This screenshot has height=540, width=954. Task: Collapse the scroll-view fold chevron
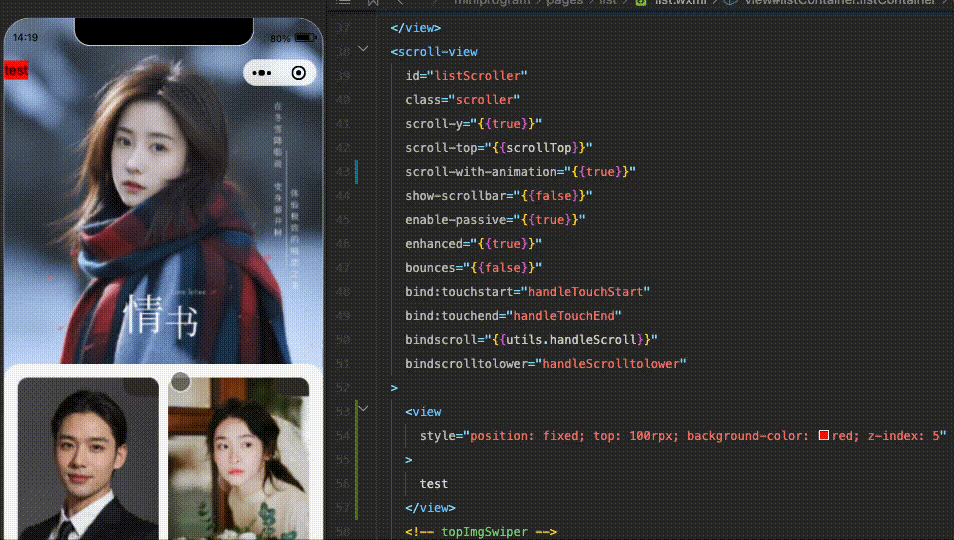[x=363, y=48]
